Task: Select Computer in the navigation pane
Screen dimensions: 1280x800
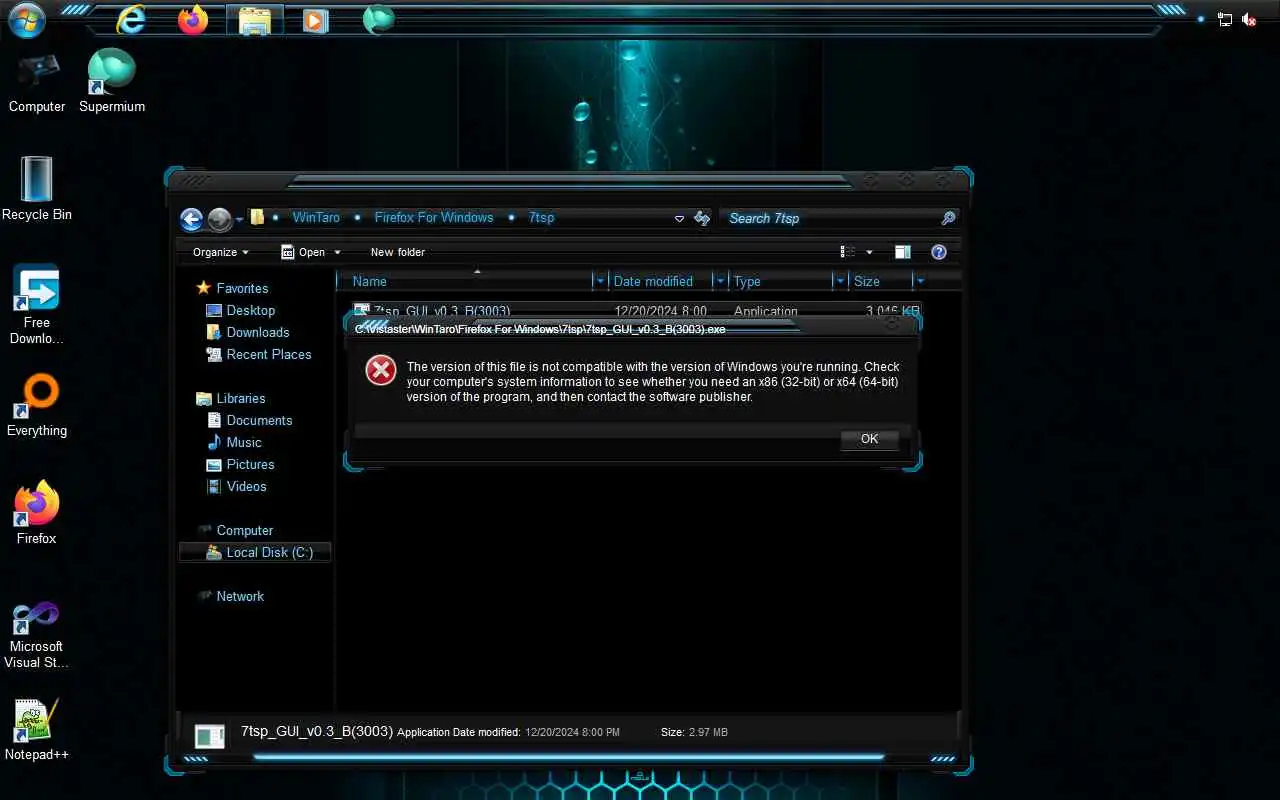Action: pyautogui.click(x=244, y=530)
